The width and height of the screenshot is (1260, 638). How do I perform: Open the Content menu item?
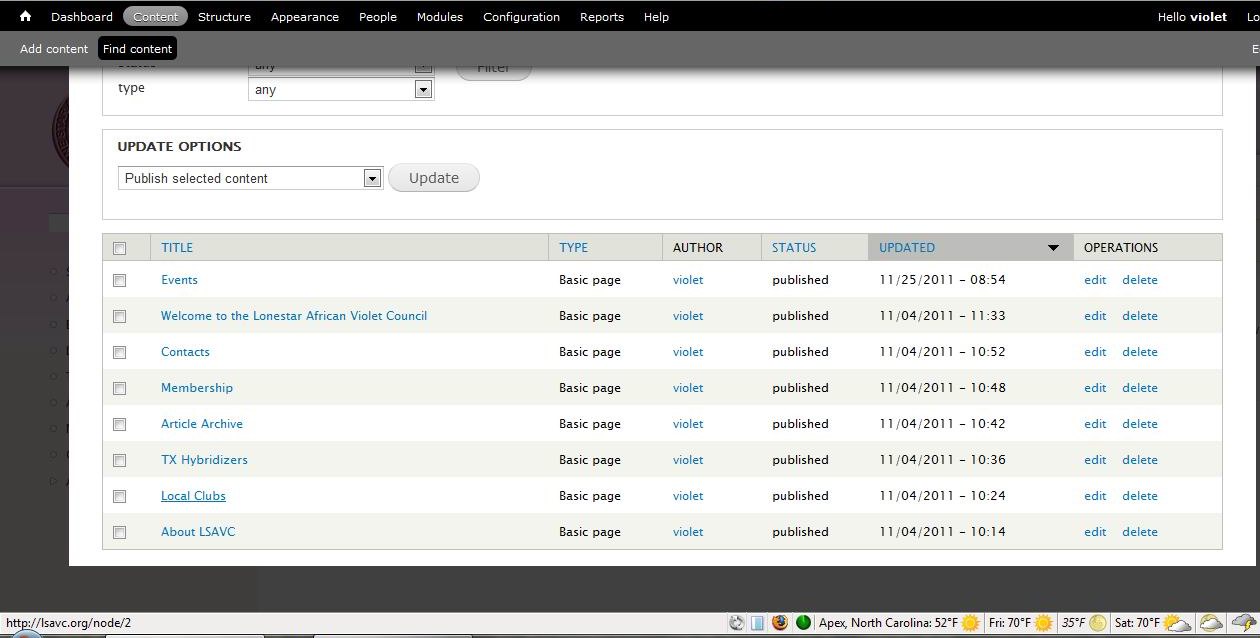[155, 16]
